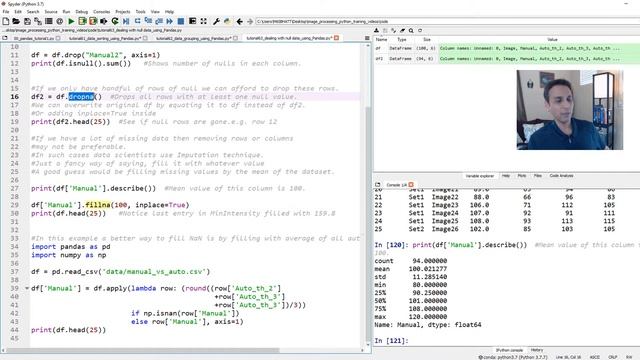Toggle fullscreen mode icon
Screen dimensions: 640x360
tap(203, 21)
